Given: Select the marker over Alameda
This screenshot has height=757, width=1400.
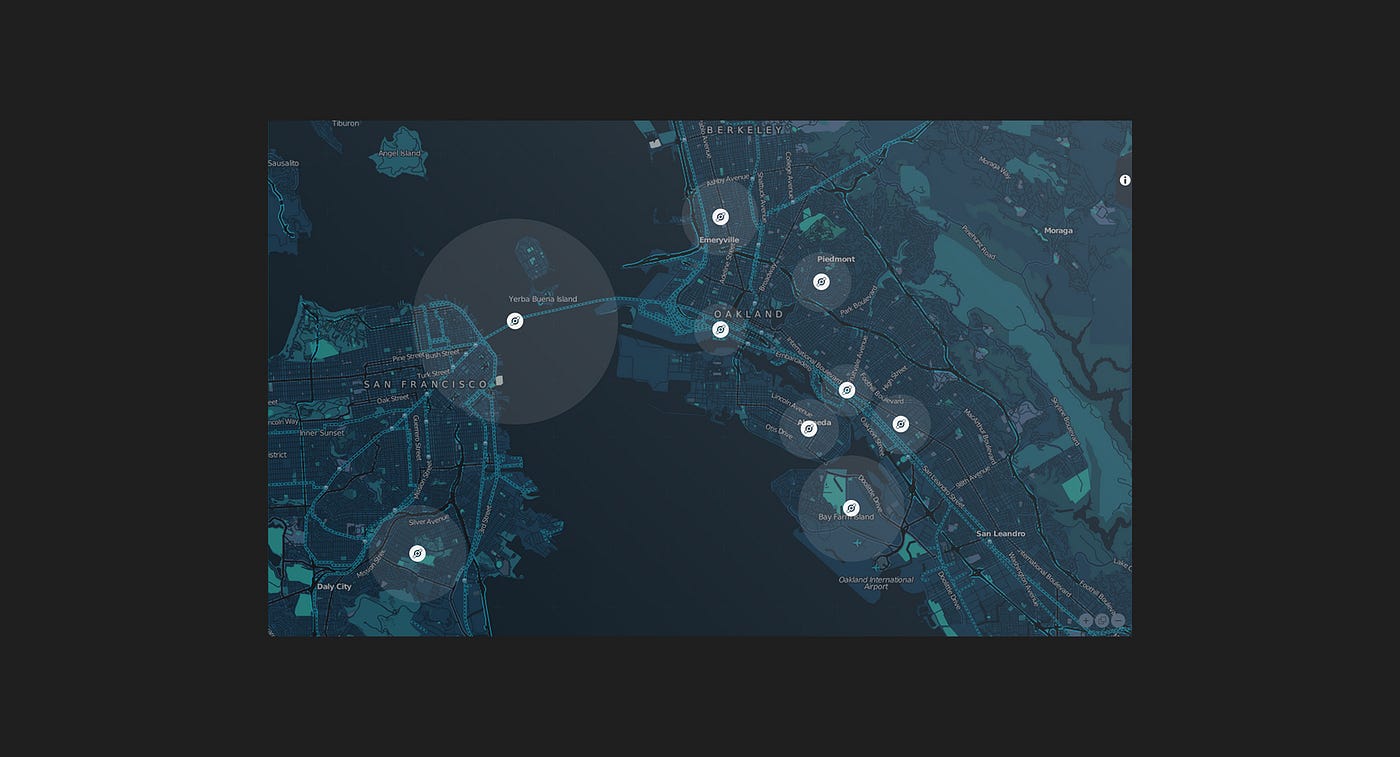Looking at the screenshot, I should pyautogui.click(x=809, y=429).
